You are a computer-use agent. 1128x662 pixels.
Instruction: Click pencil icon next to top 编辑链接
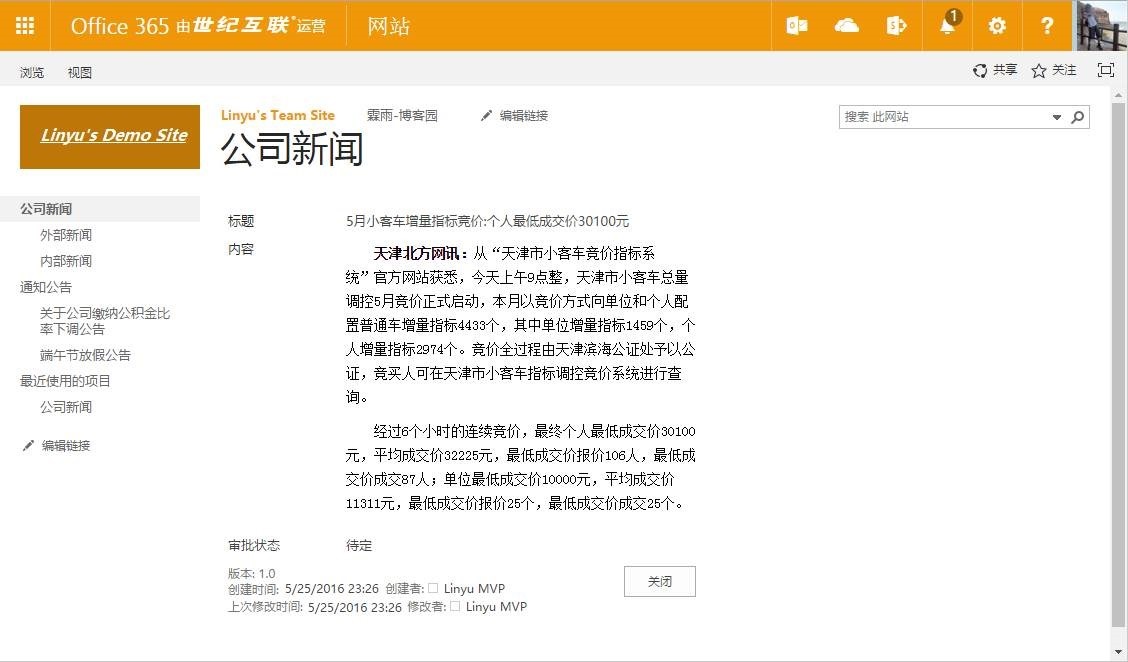point(487,115)
